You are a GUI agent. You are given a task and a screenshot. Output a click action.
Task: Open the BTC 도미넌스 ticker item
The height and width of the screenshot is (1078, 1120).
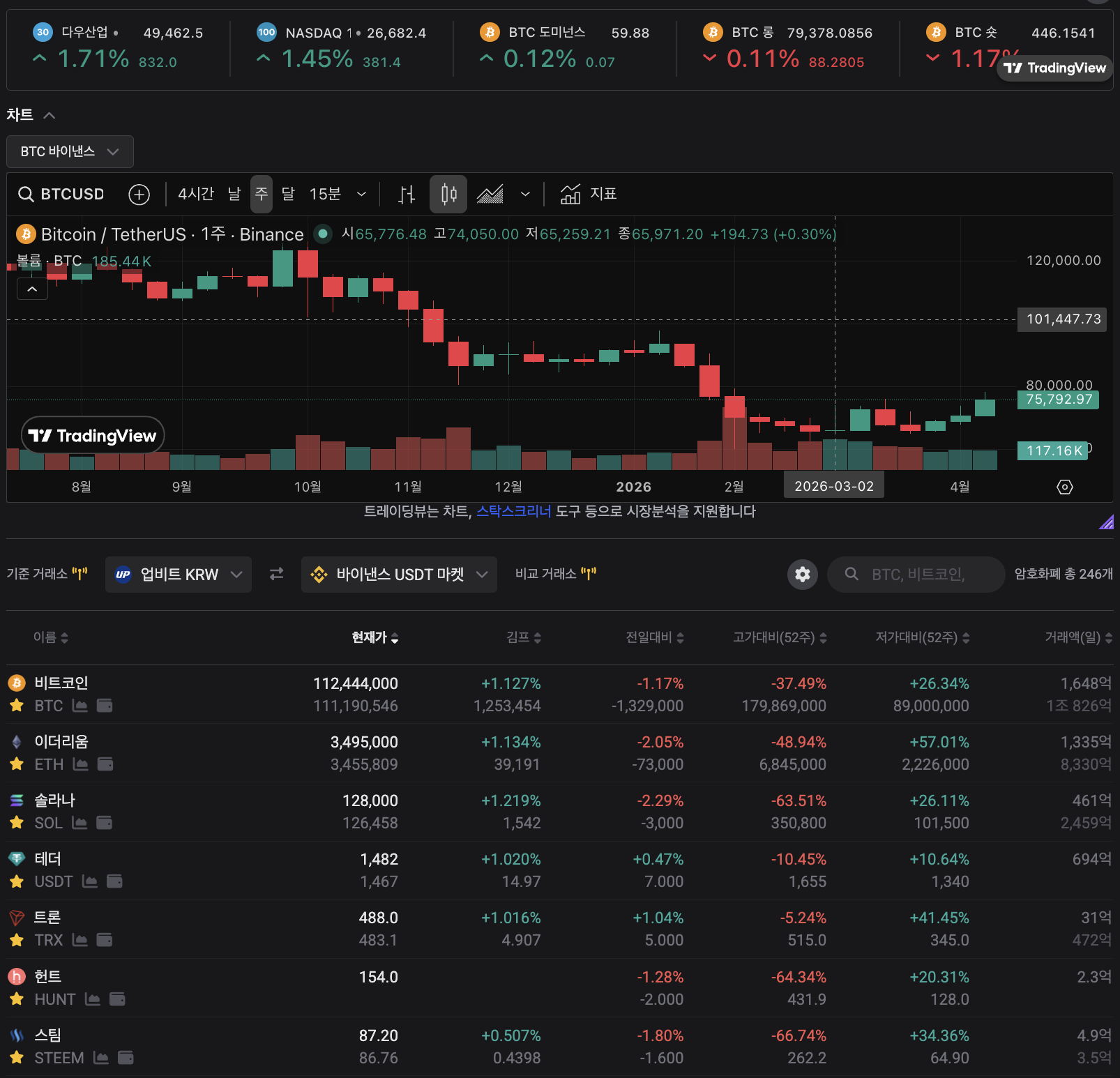(564, 47)
